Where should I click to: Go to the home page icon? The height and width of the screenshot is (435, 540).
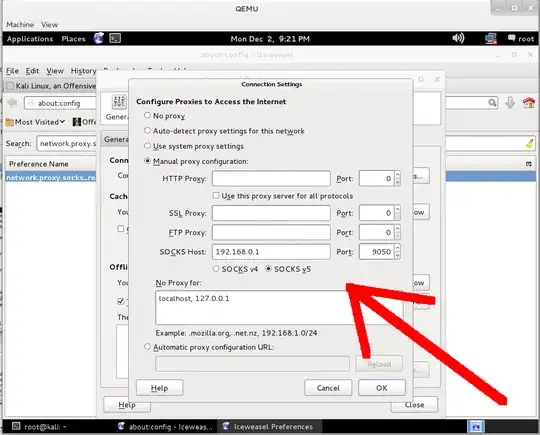529,103
